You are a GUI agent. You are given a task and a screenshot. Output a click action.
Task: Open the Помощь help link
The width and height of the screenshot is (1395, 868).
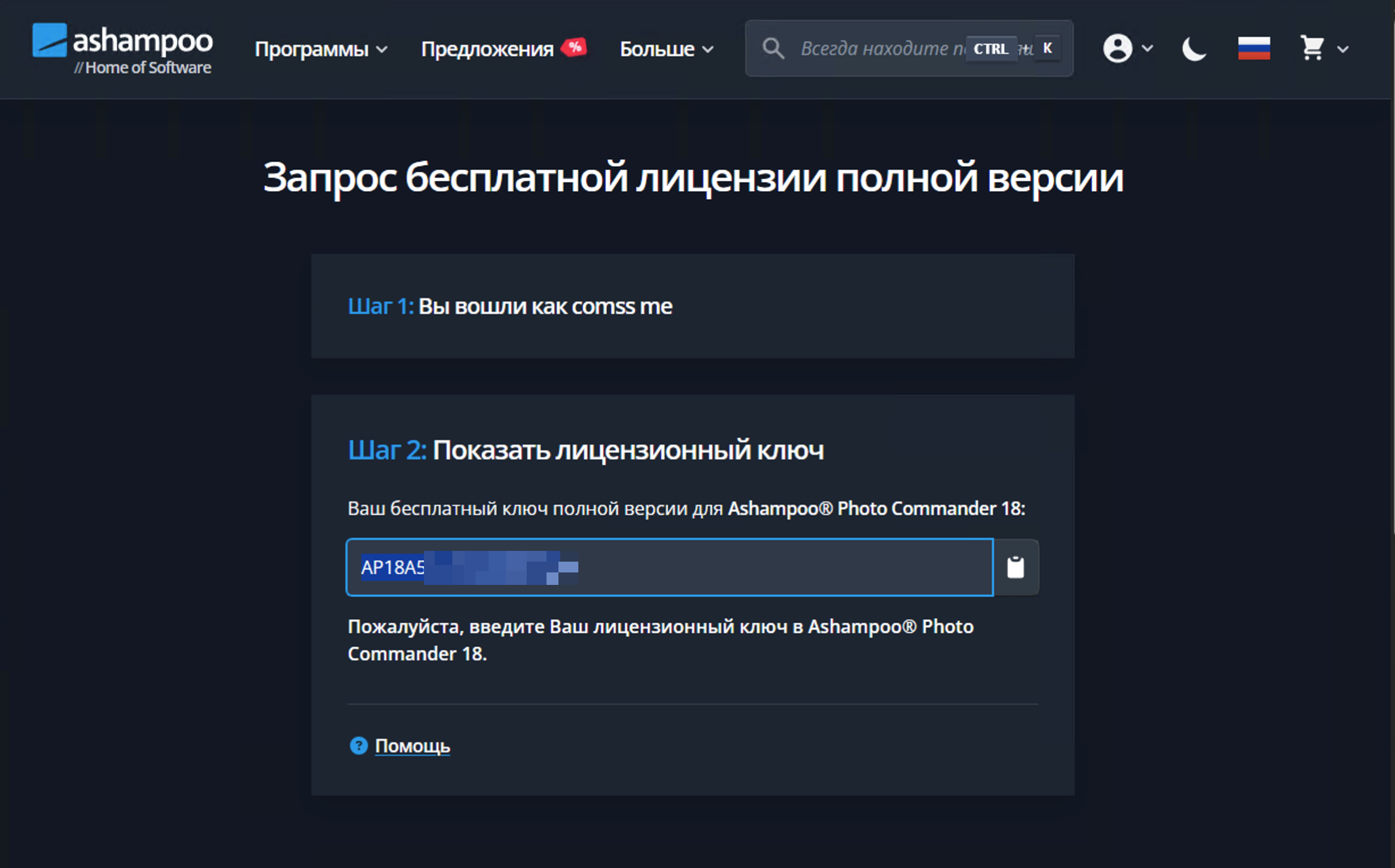pyautogui.click(x=413, y=745)
